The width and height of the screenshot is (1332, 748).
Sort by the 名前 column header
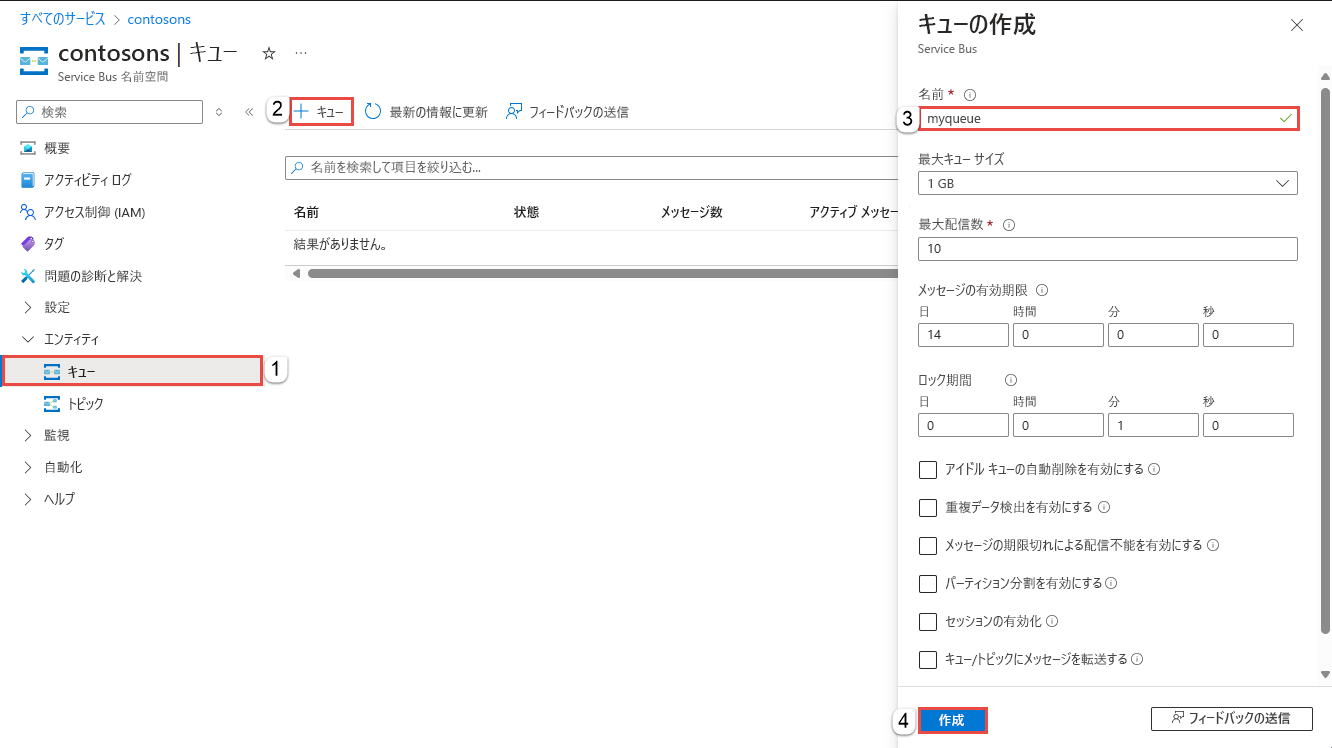point(306,212)
